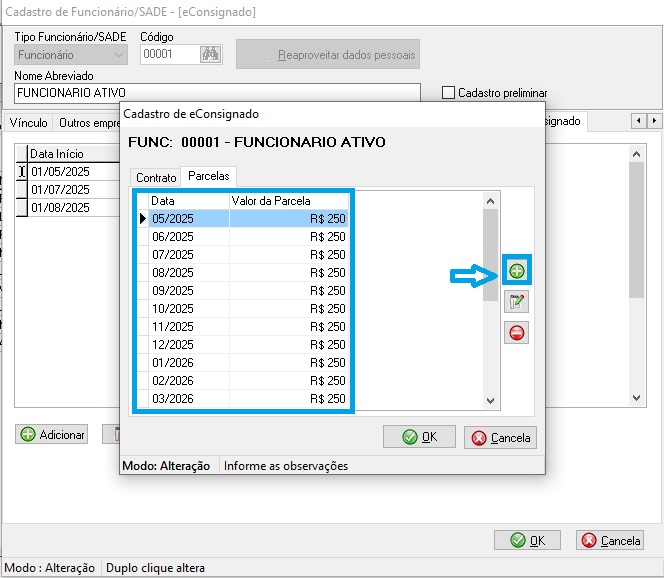Screen dimensions: 664x578
Task: Click the edit installment pencil icon
Action: (517, 302)
